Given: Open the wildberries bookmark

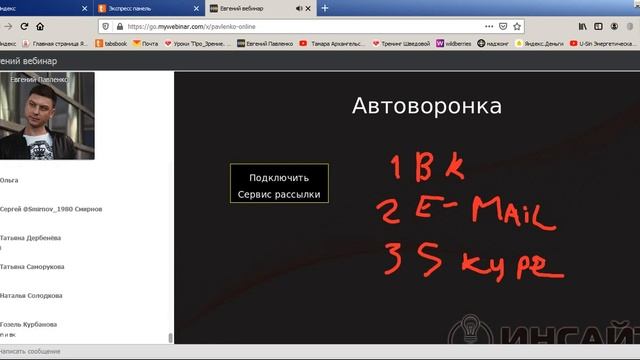Looking at the screenshot, I should (x=453, y=43).
